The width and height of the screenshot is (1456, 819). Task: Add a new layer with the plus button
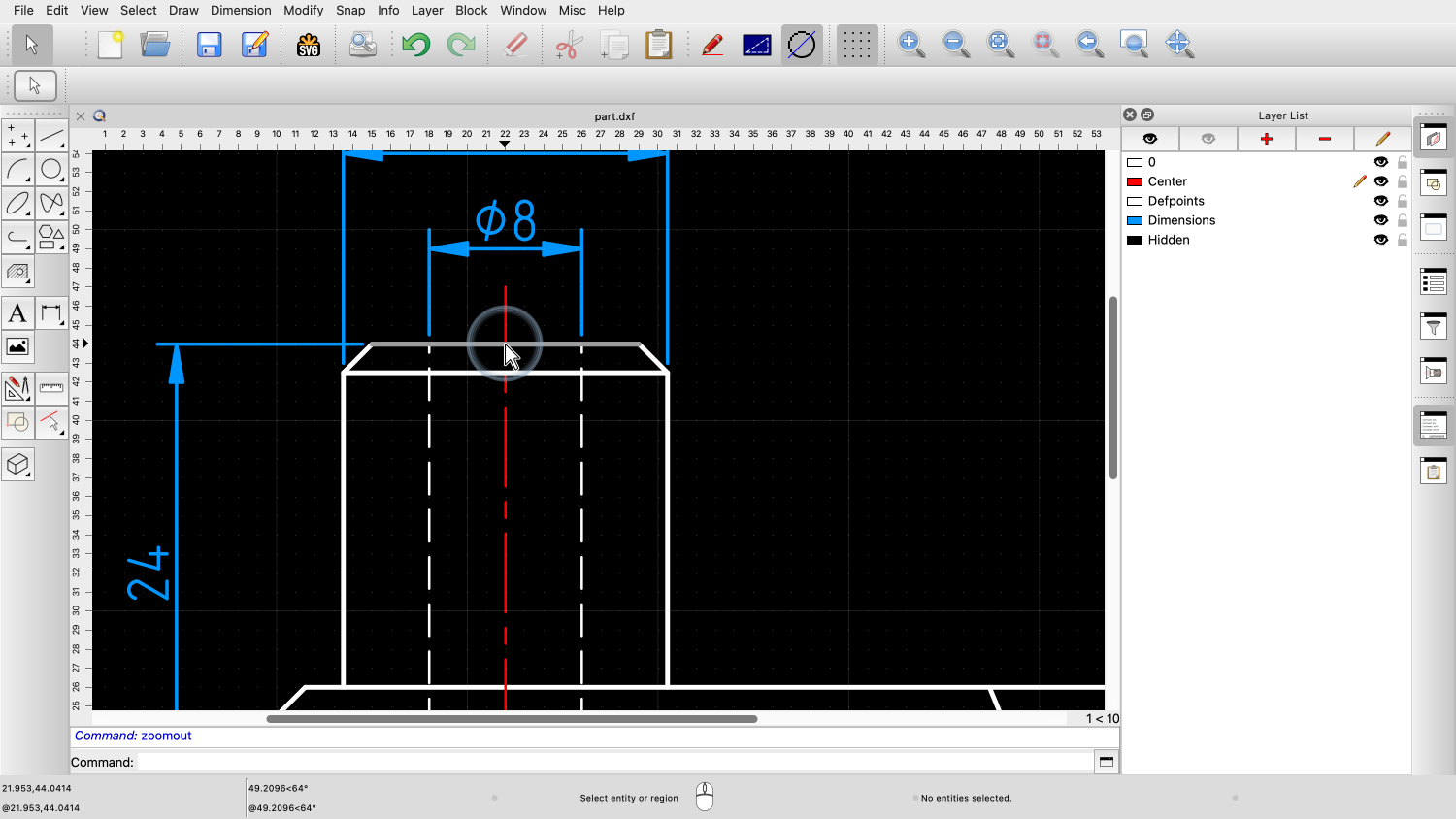point(1266,139)
